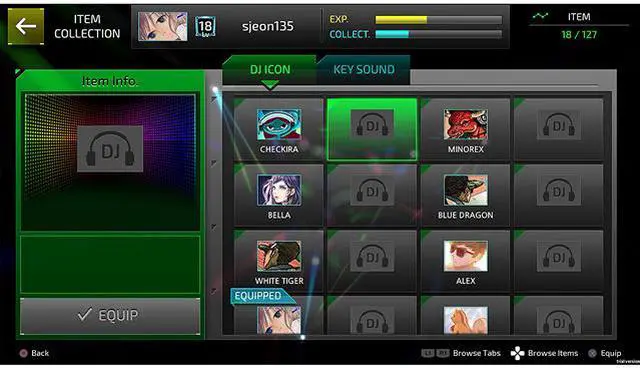Screen dimensions: 640x368
Task: Click the green graph icon beside ITEM
Action: 540,16
